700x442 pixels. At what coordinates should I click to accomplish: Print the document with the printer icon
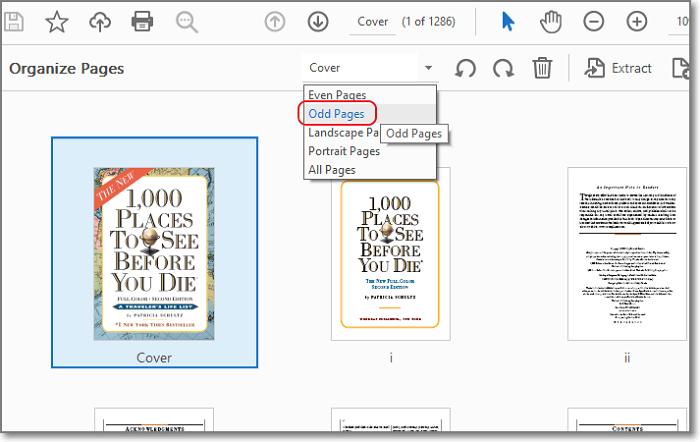[143, 21]
